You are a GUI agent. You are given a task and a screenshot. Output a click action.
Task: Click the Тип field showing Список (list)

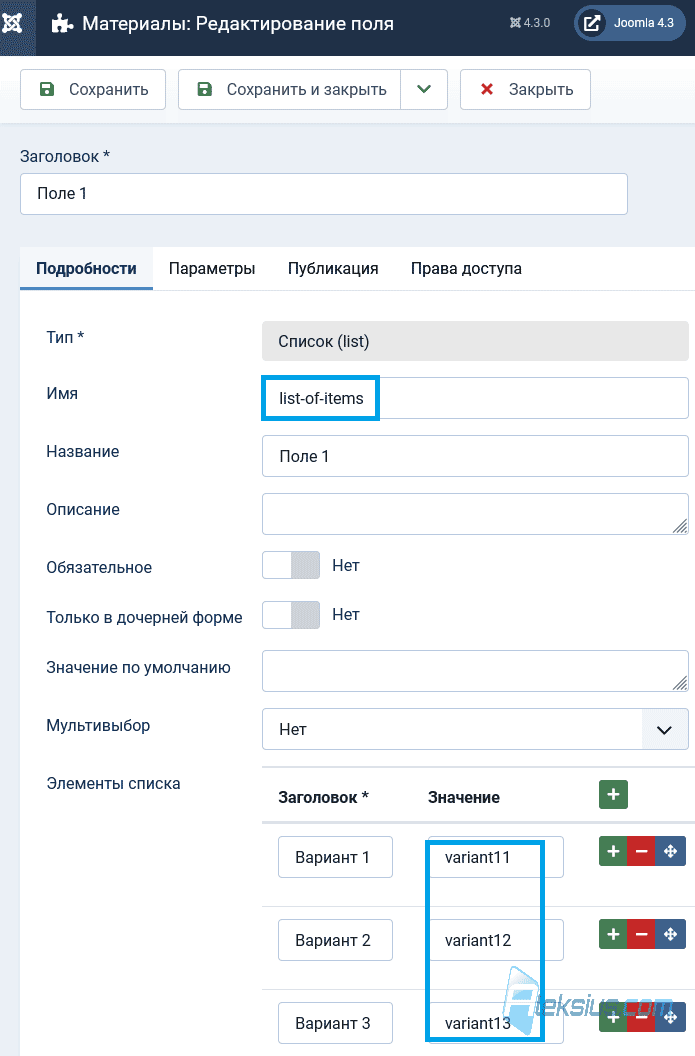(x=475, y=341)
